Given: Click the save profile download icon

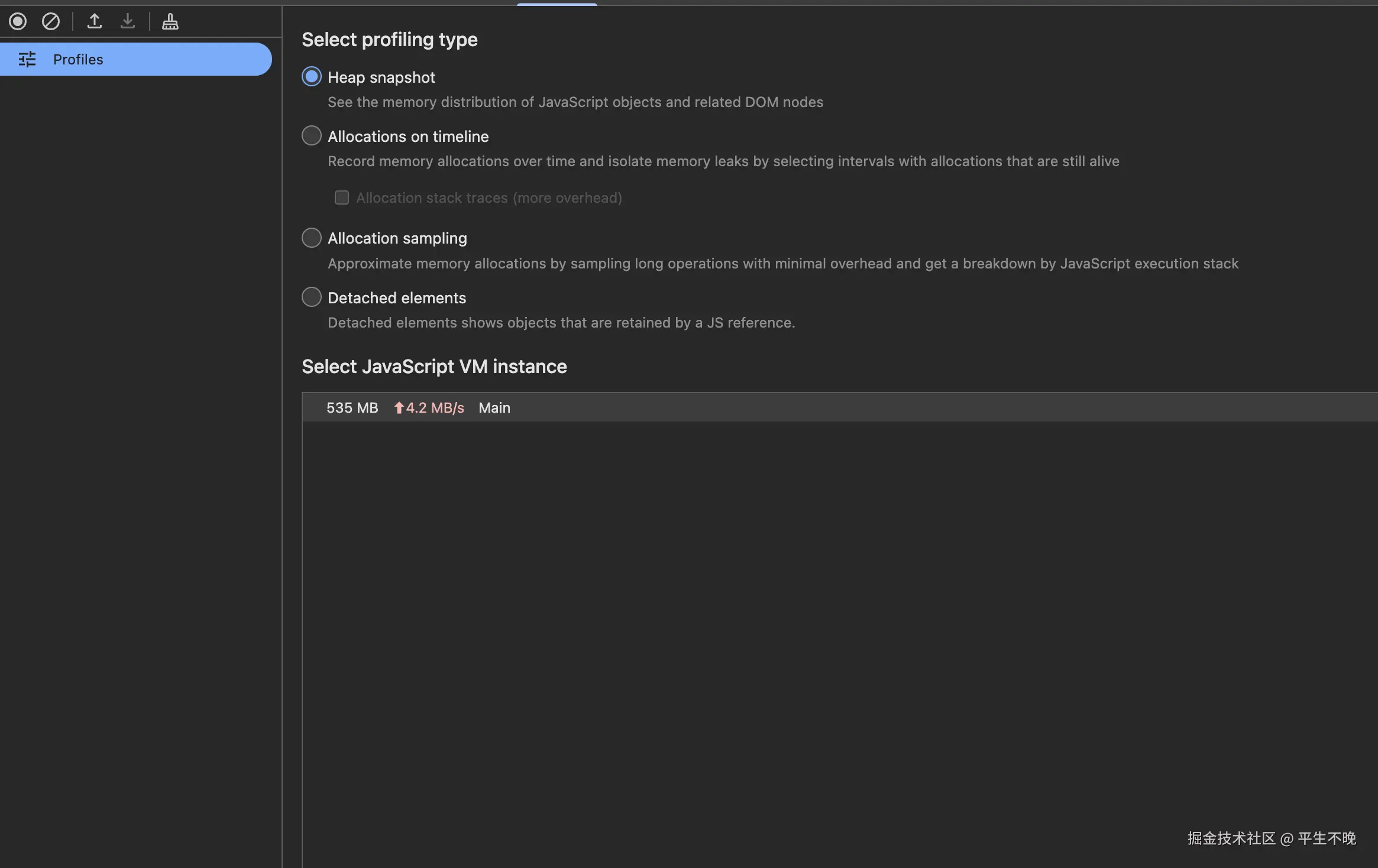Looking at the screenshot, I should [x=128, y=22].
